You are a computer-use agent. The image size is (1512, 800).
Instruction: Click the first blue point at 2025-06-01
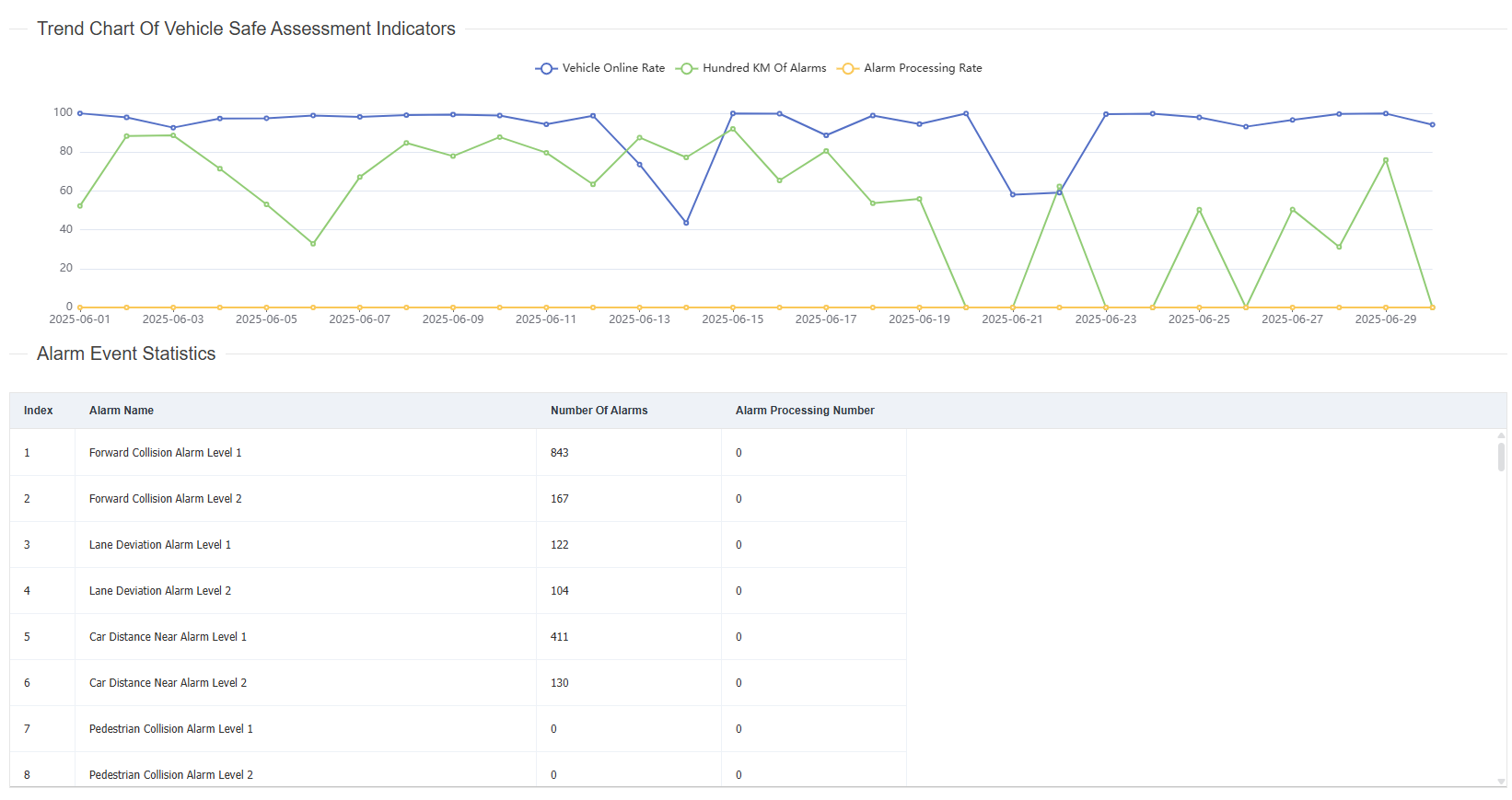80,113
